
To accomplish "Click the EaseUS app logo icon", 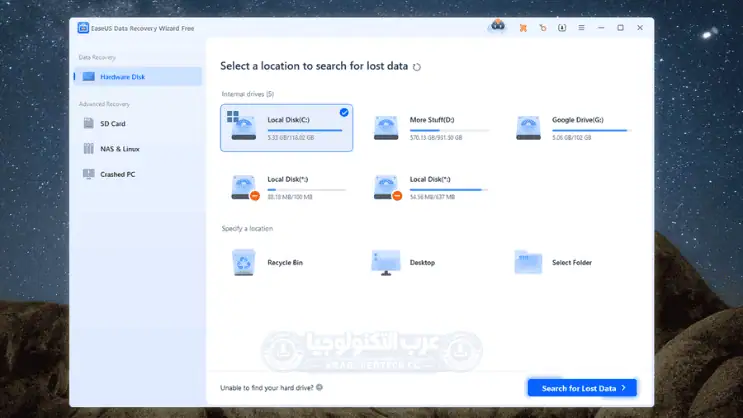I will pos(83,28).
